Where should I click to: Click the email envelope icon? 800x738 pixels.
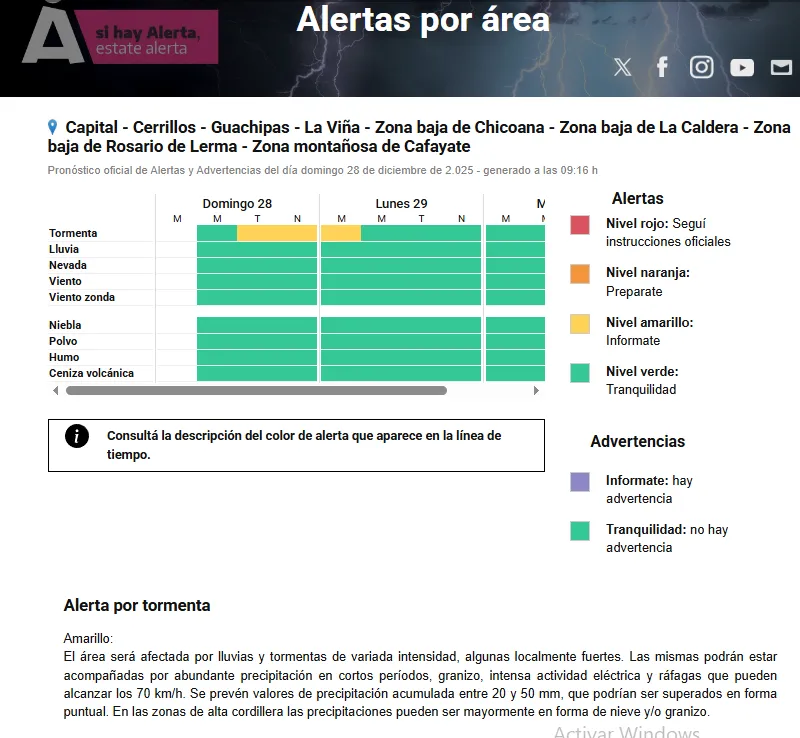pyautogui.click(x=781, y=67)
